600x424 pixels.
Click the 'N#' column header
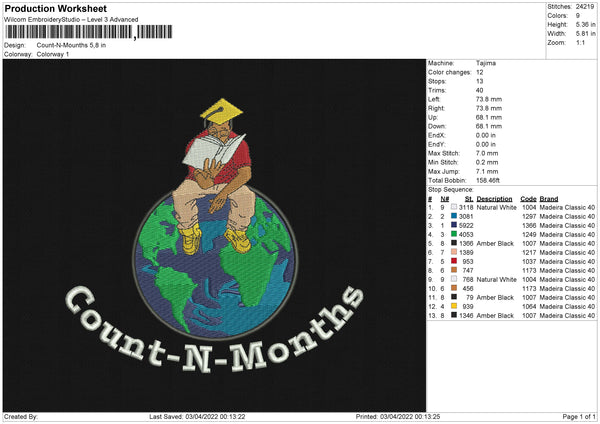coord(445,199)
